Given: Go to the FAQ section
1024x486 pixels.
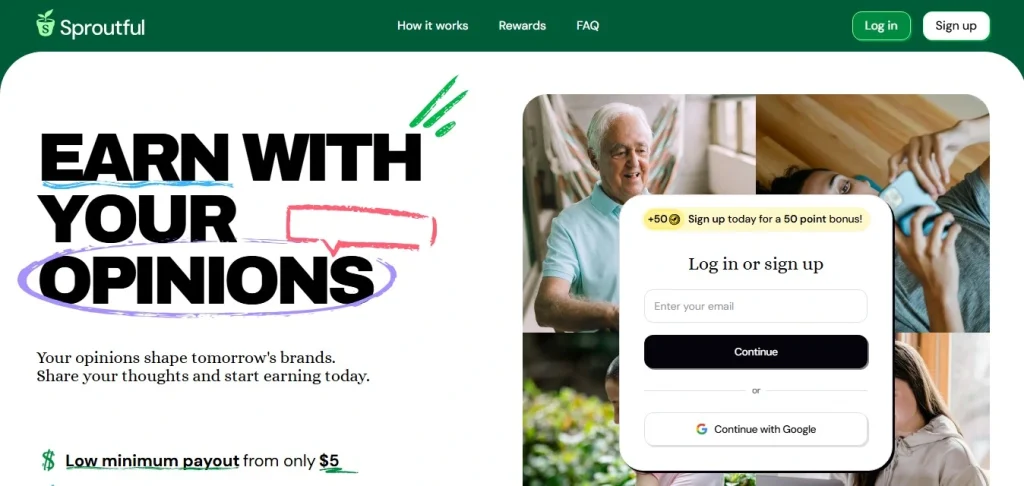Looking at the screenshot, I should (588, 25).
